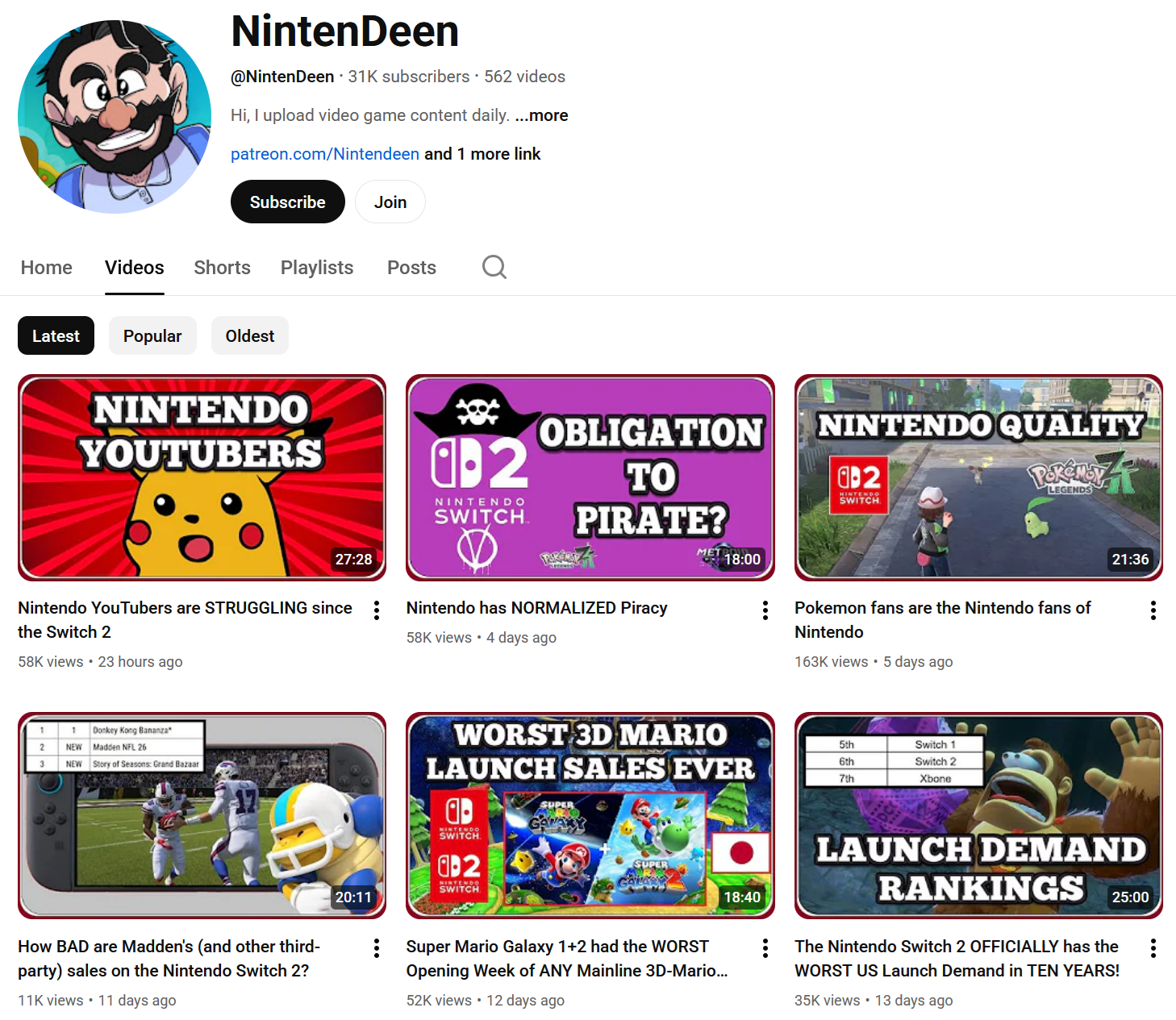Click '163K views • 5 days ago' text
Viewport: 1176px width, 1020px height.
tap(874, 662)
